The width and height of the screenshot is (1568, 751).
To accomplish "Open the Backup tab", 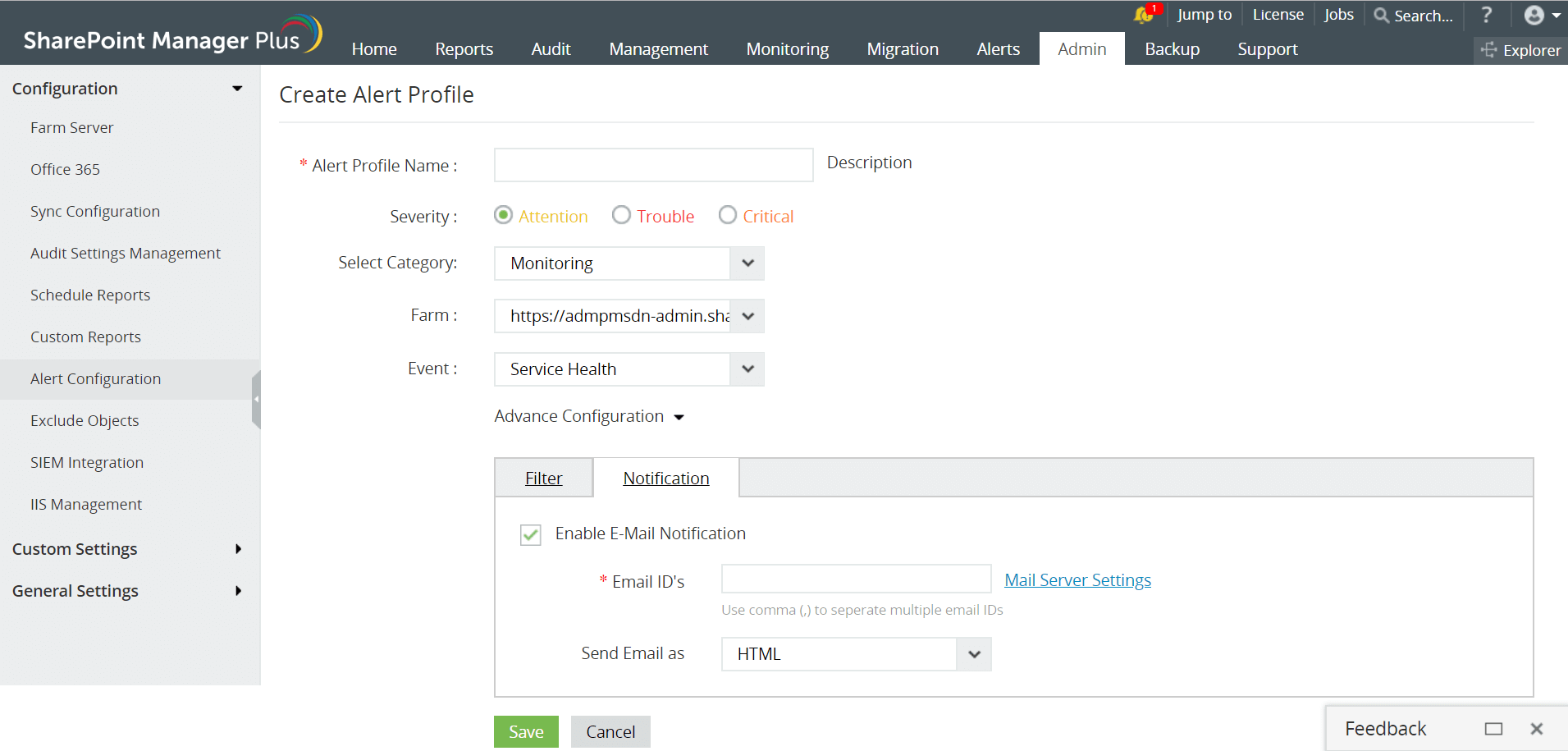I will [1173, 49].
